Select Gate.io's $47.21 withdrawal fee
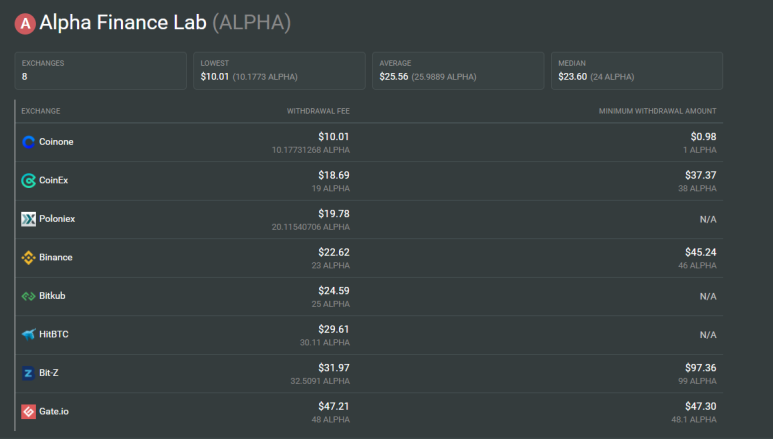The width and height of the screenshot is (773, 439). click(334, 406)
